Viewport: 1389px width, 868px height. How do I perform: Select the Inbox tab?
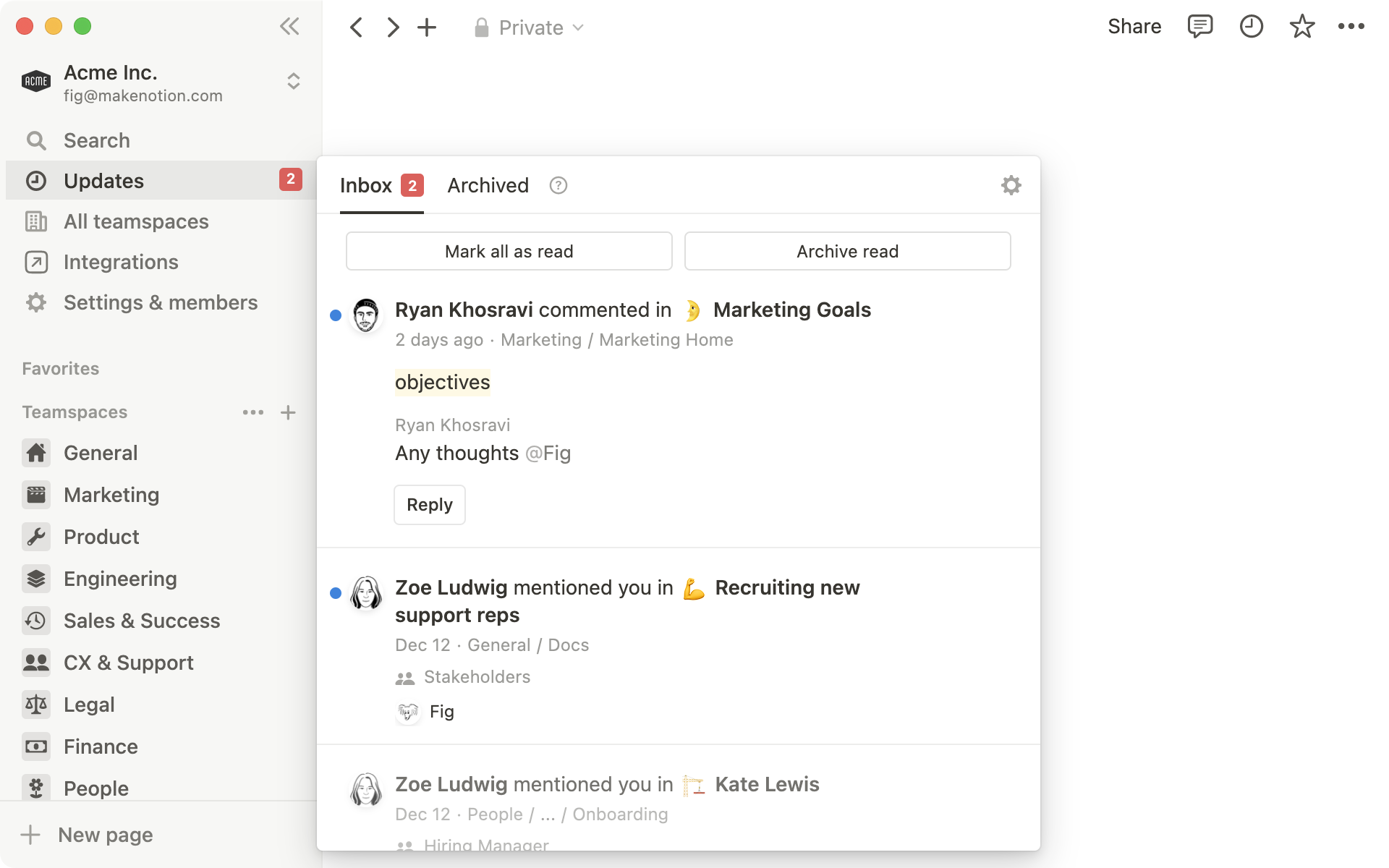(366, 186)
